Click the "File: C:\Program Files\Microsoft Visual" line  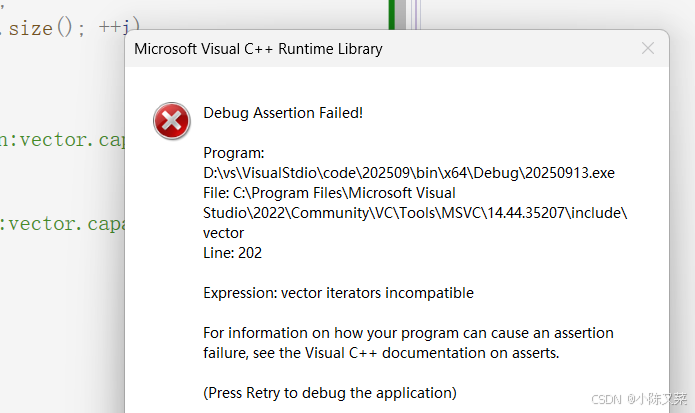[329, 193]
